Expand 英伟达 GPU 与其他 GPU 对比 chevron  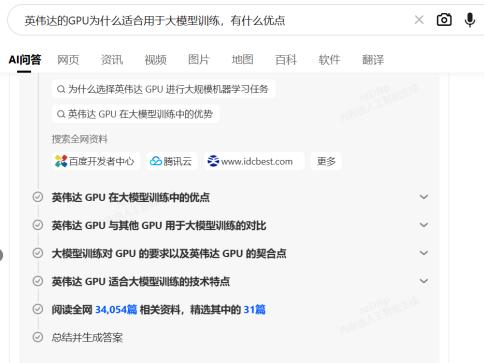[424, 225]
